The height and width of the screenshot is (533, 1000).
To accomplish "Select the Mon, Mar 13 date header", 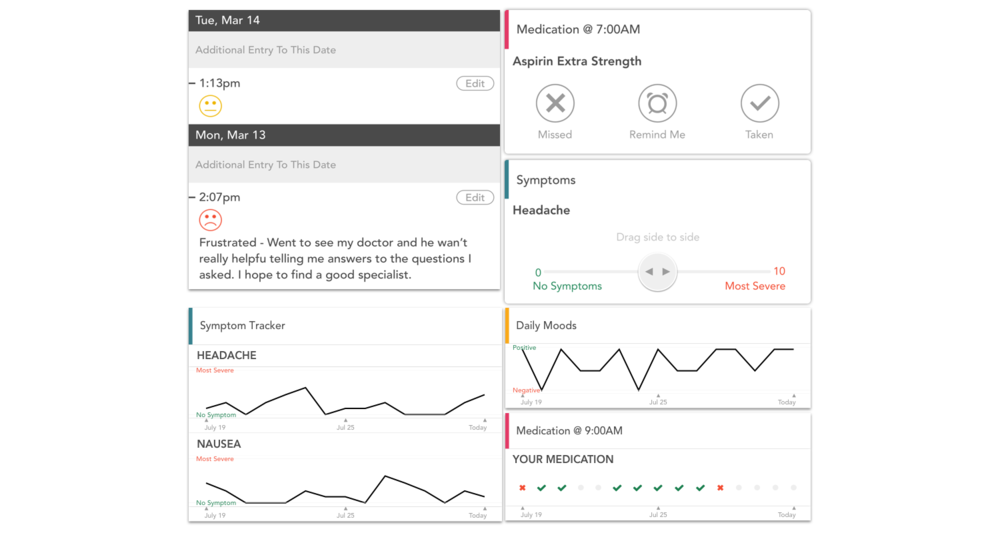I will point(344,135).
